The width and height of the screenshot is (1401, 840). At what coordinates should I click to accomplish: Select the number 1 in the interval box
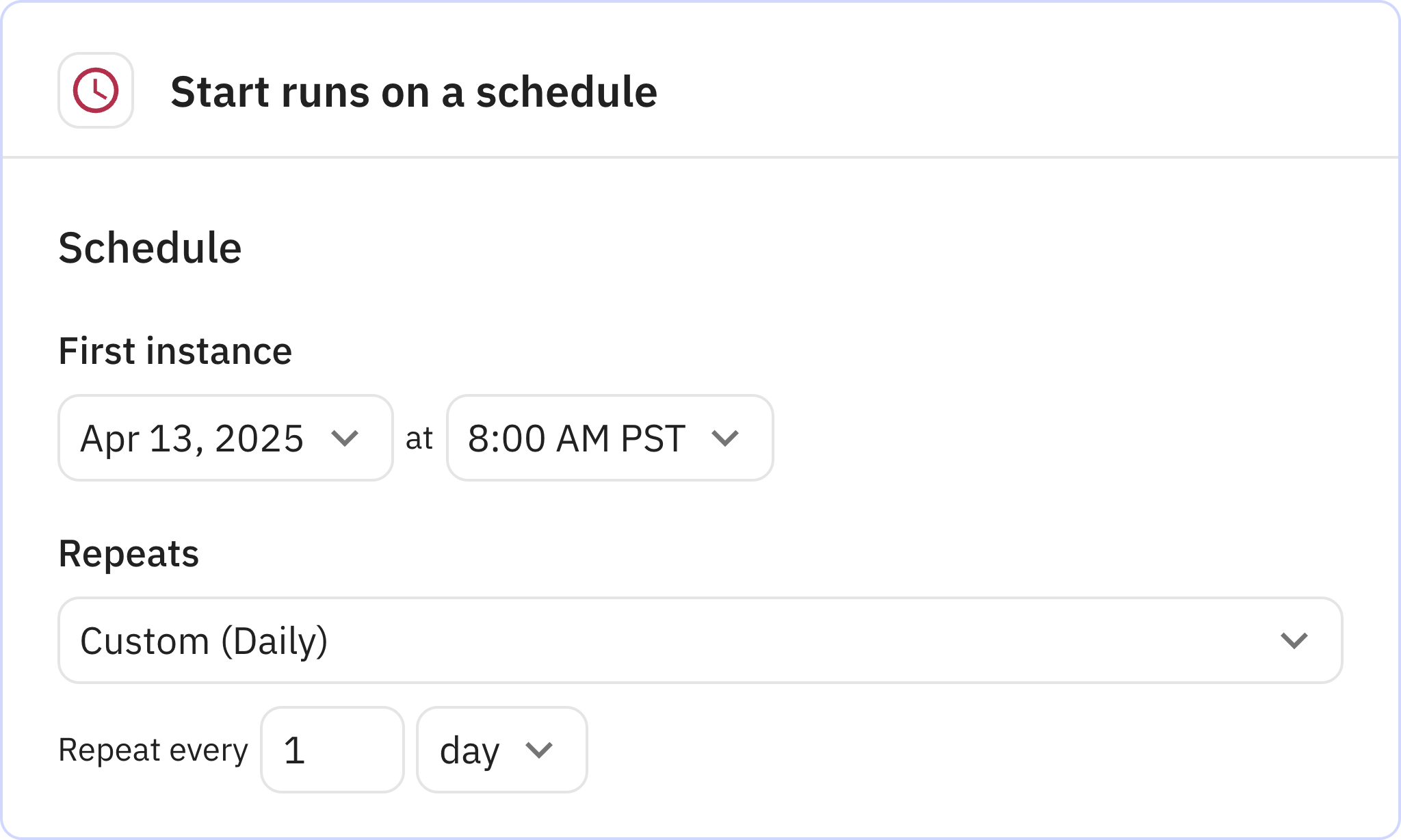pos(294,750)
